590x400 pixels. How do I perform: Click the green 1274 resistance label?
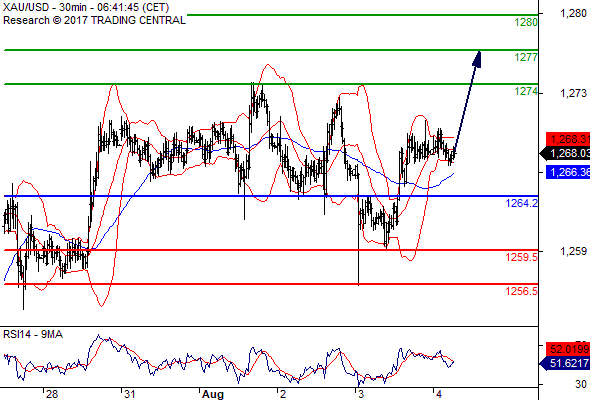point(526,91)
